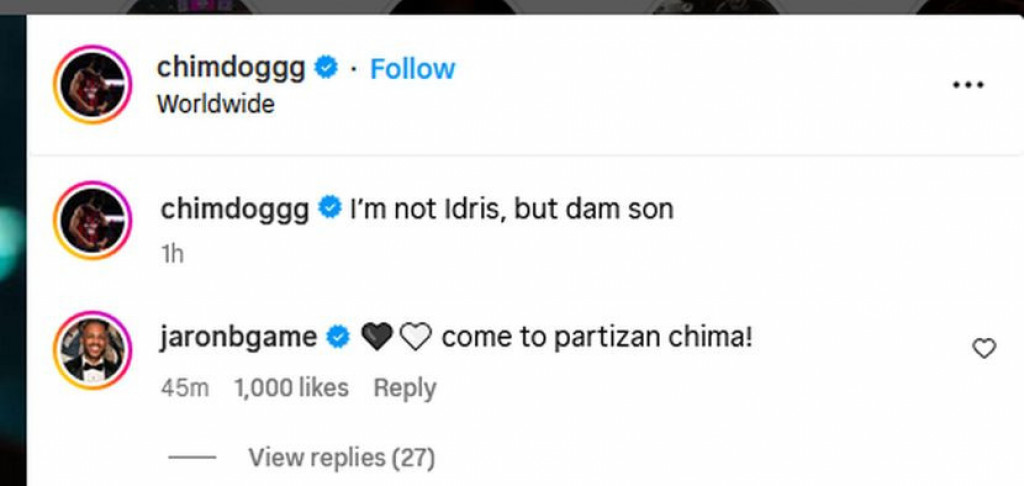Click the verified badge beside the header chimdoggg name
Screen dimensions: 1024x486
[x=326, y=68]
